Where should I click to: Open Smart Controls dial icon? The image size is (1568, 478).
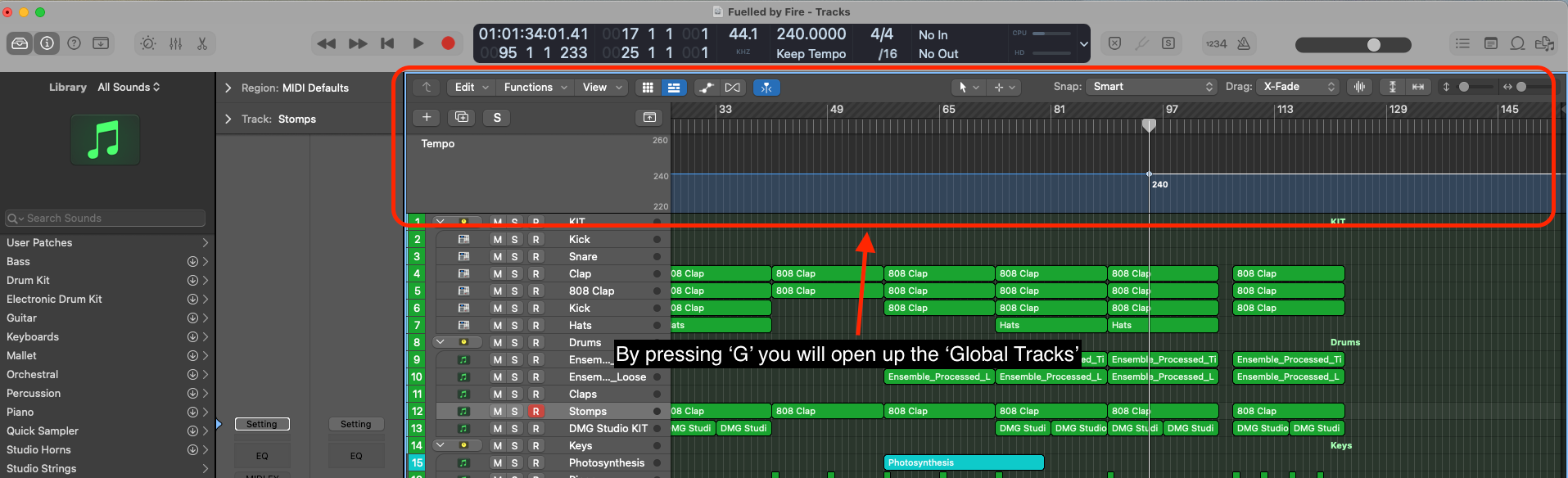click(148, 43)
